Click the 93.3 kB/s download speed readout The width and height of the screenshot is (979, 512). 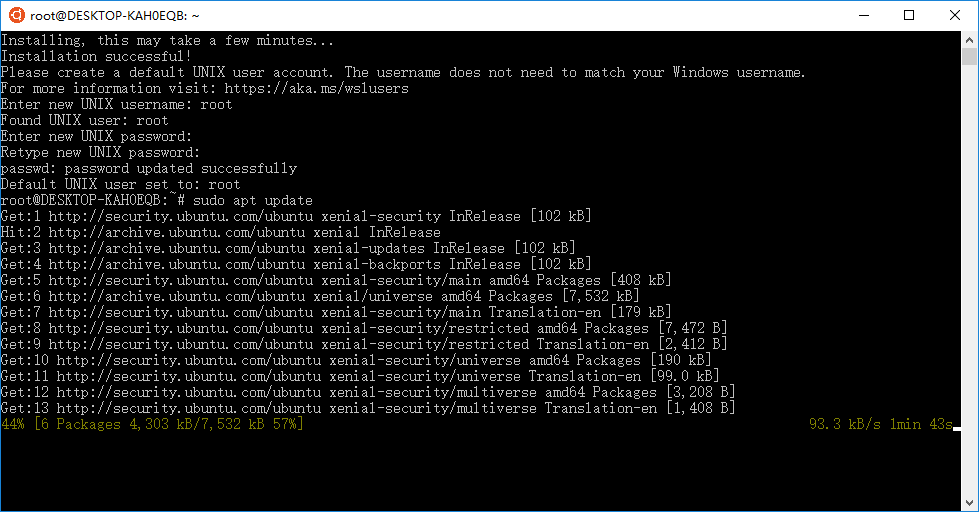(x=844, y=425)
